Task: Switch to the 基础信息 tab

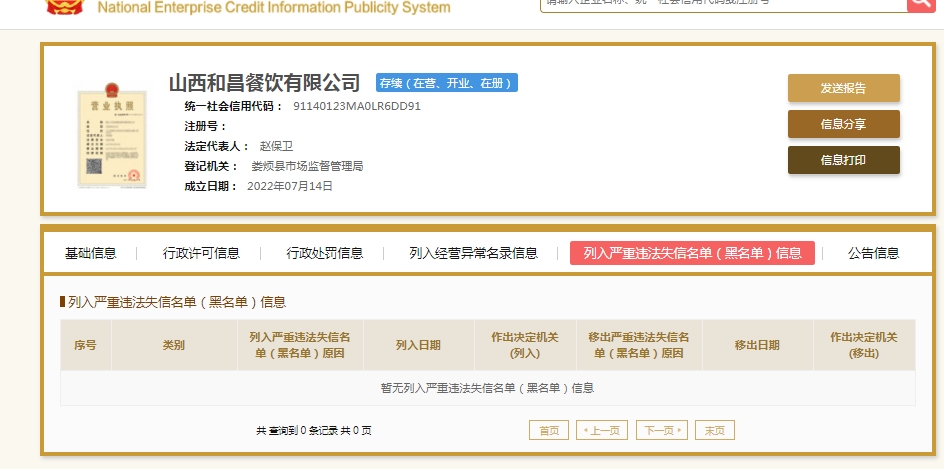Action: coord(90,253)
